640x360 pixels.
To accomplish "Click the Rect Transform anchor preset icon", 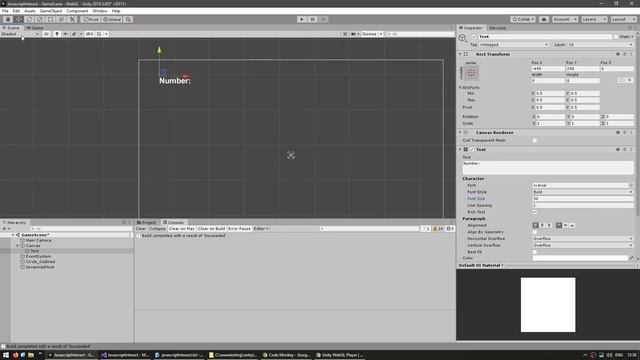I will [x=471, y=73].
